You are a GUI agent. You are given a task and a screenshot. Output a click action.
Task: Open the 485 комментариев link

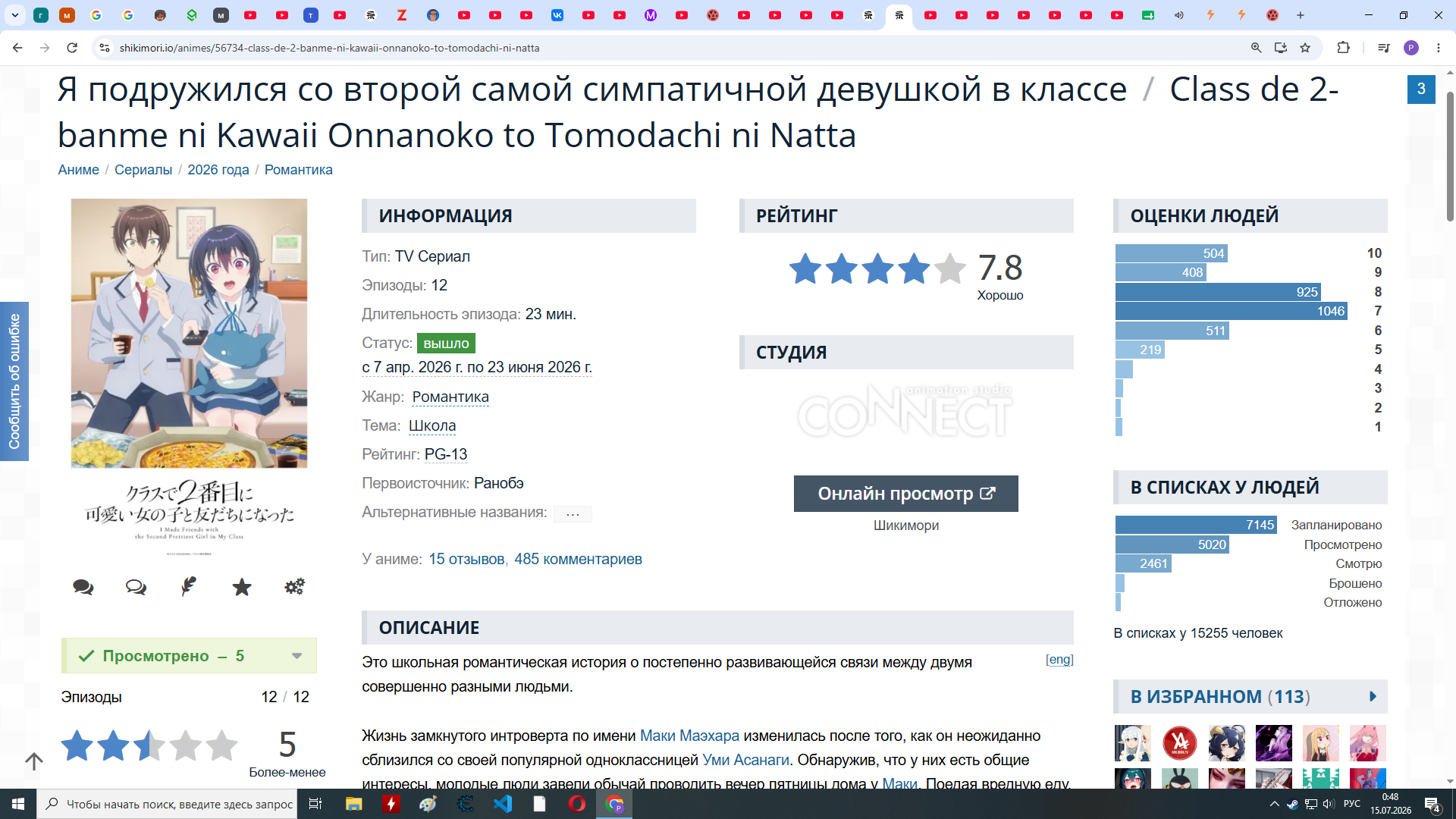coord(578,559)
